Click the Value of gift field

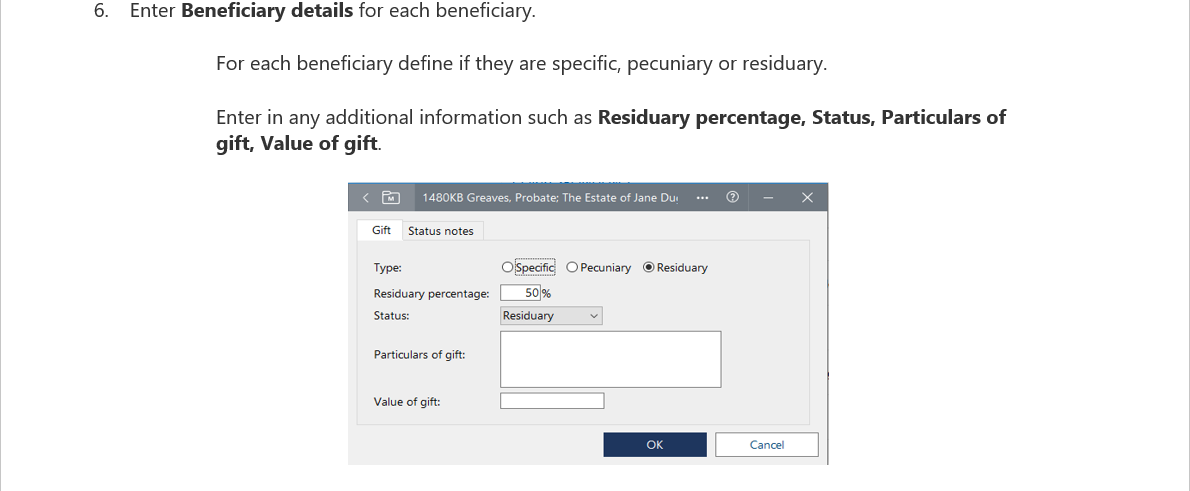click(x=552, y=401)
